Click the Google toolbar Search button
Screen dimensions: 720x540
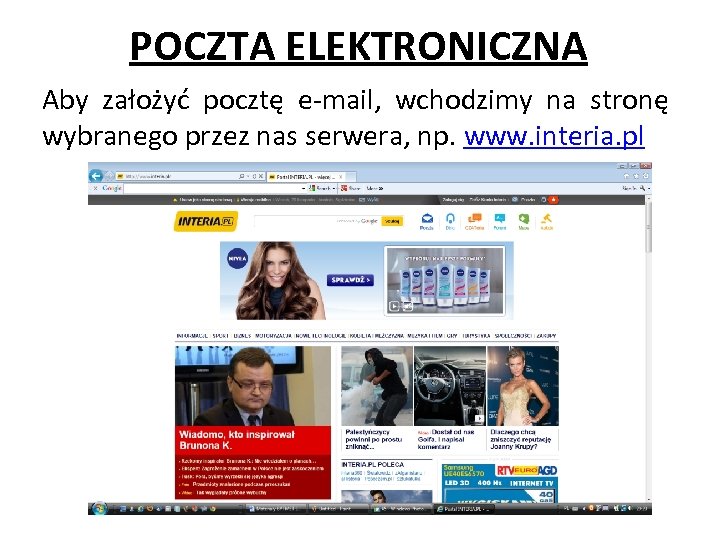point(320,188)
